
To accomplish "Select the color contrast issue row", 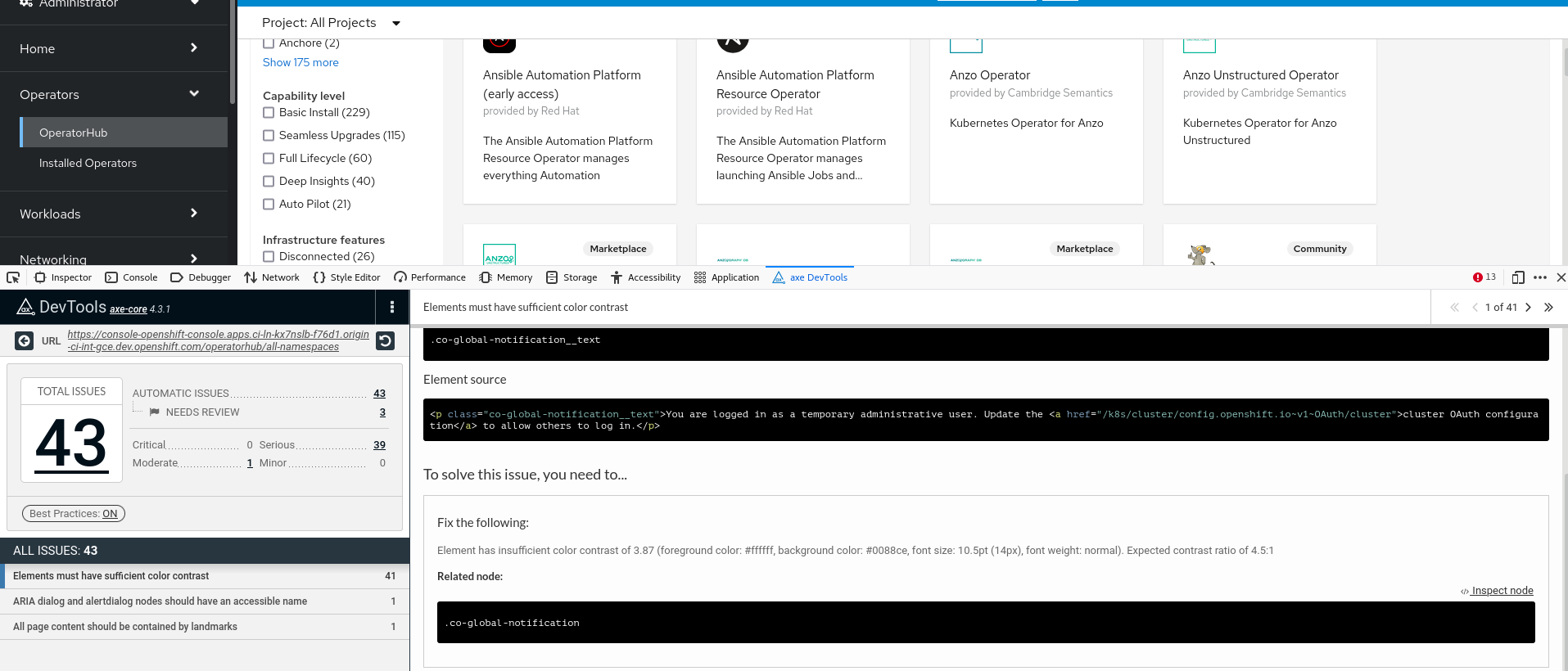I will pyautogui.click(x=205, y=576).
